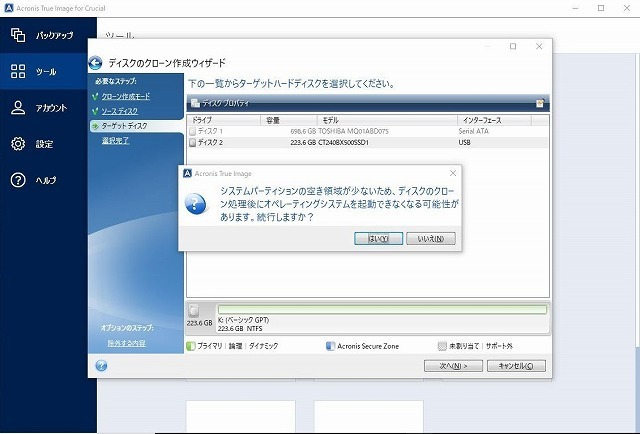Click the Acronis Secure Zone legend icon
This screenshot has width=640, height=434.
330,346
